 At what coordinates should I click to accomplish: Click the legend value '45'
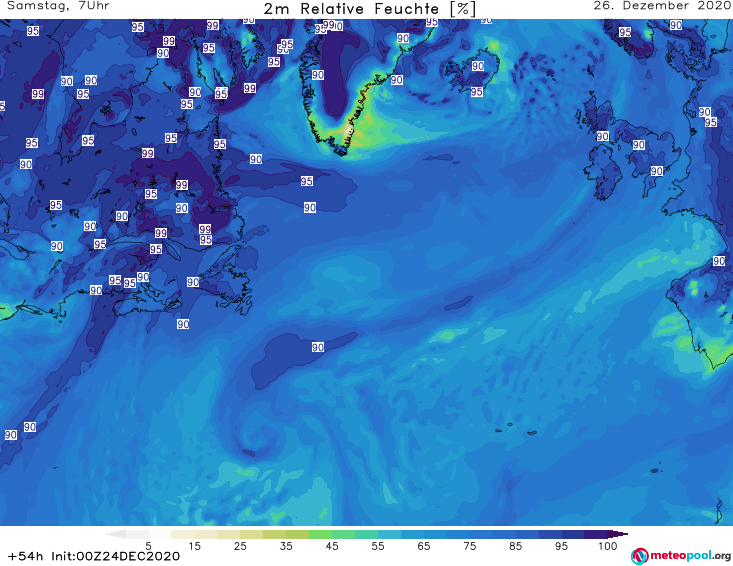coord(332,546)
